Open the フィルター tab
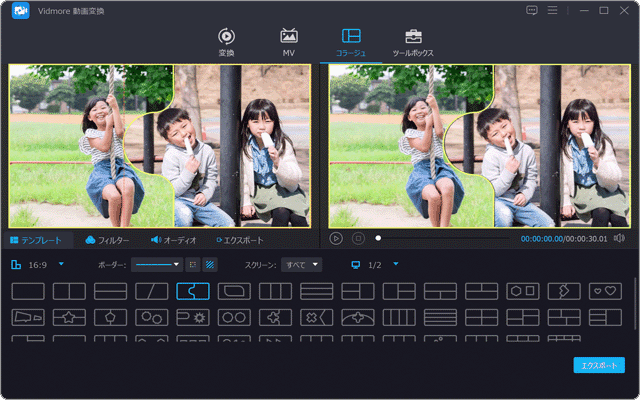The width and height of the screenshot is (640, 400). (107, 240)
